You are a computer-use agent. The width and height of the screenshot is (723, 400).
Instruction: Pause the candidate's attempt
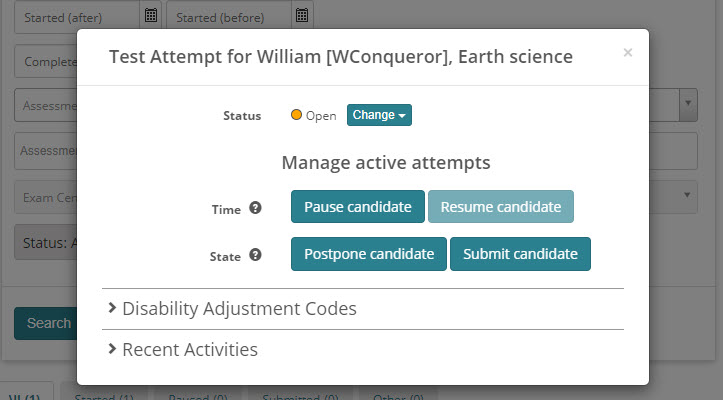357,207
